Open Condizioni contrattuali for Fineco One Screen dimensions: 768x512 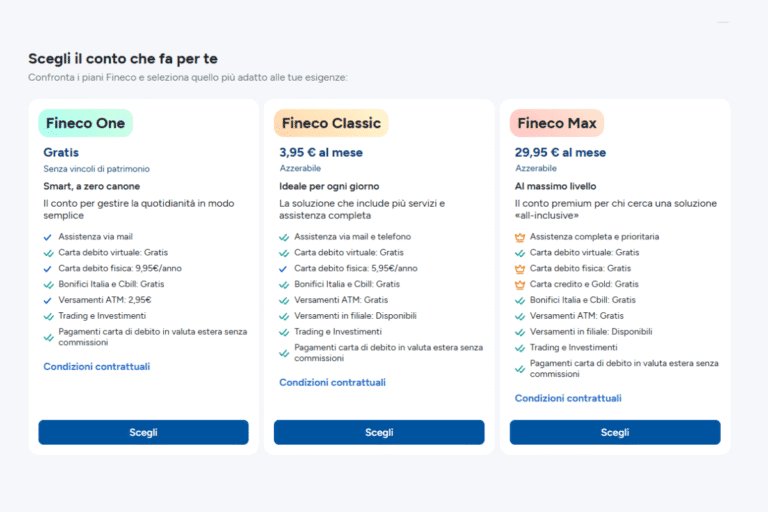click(x=96, y=367)
